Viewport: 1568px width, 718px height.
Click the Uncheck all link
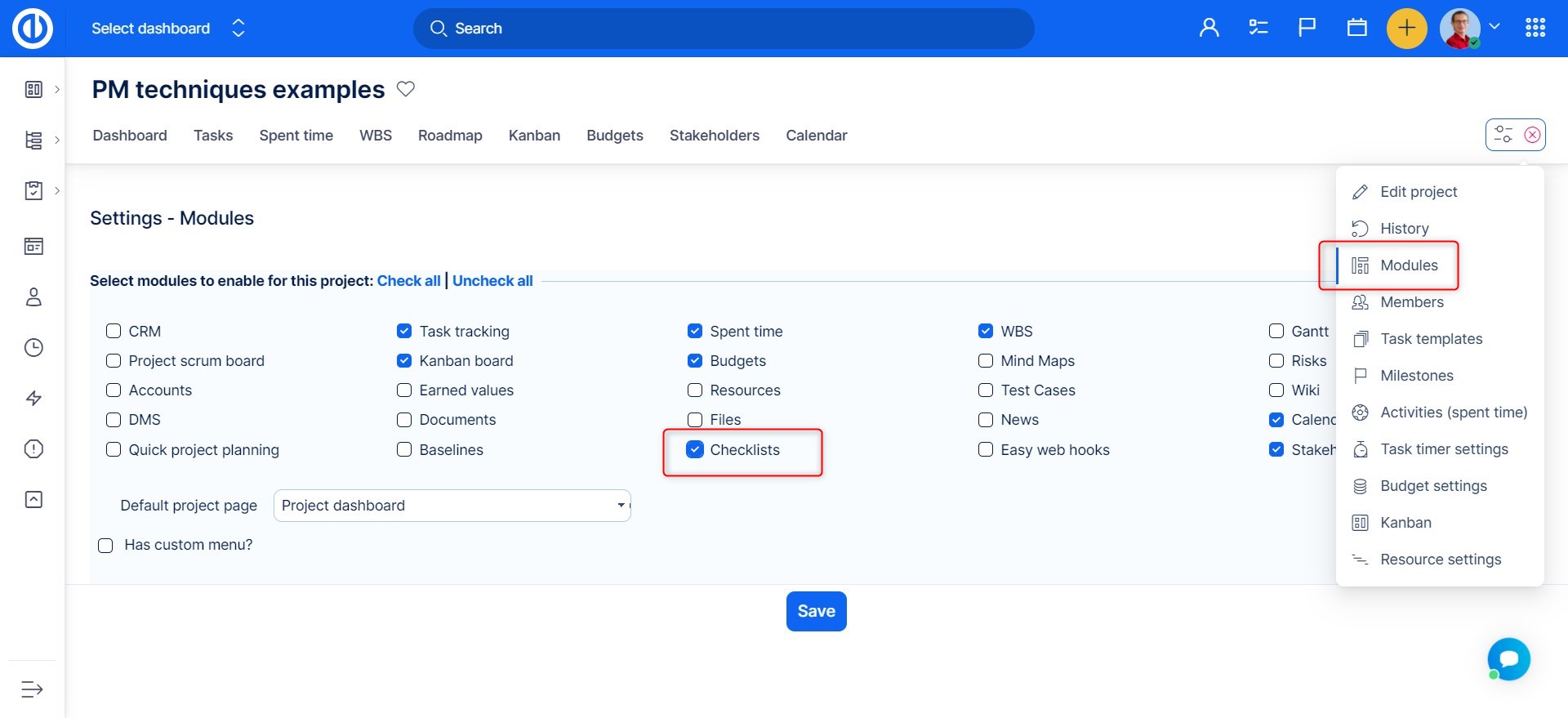tap(492, 281)
